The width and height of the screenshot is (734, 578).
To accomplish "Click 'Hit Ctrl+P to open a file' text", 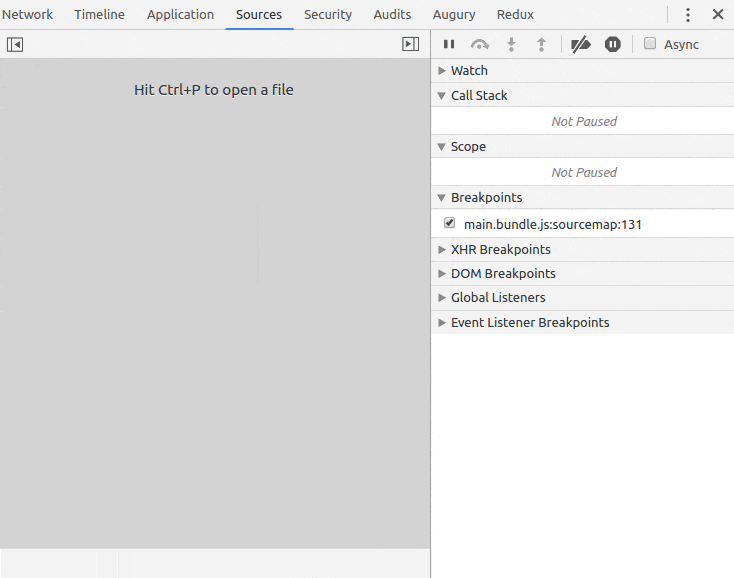I will point(214,90).
